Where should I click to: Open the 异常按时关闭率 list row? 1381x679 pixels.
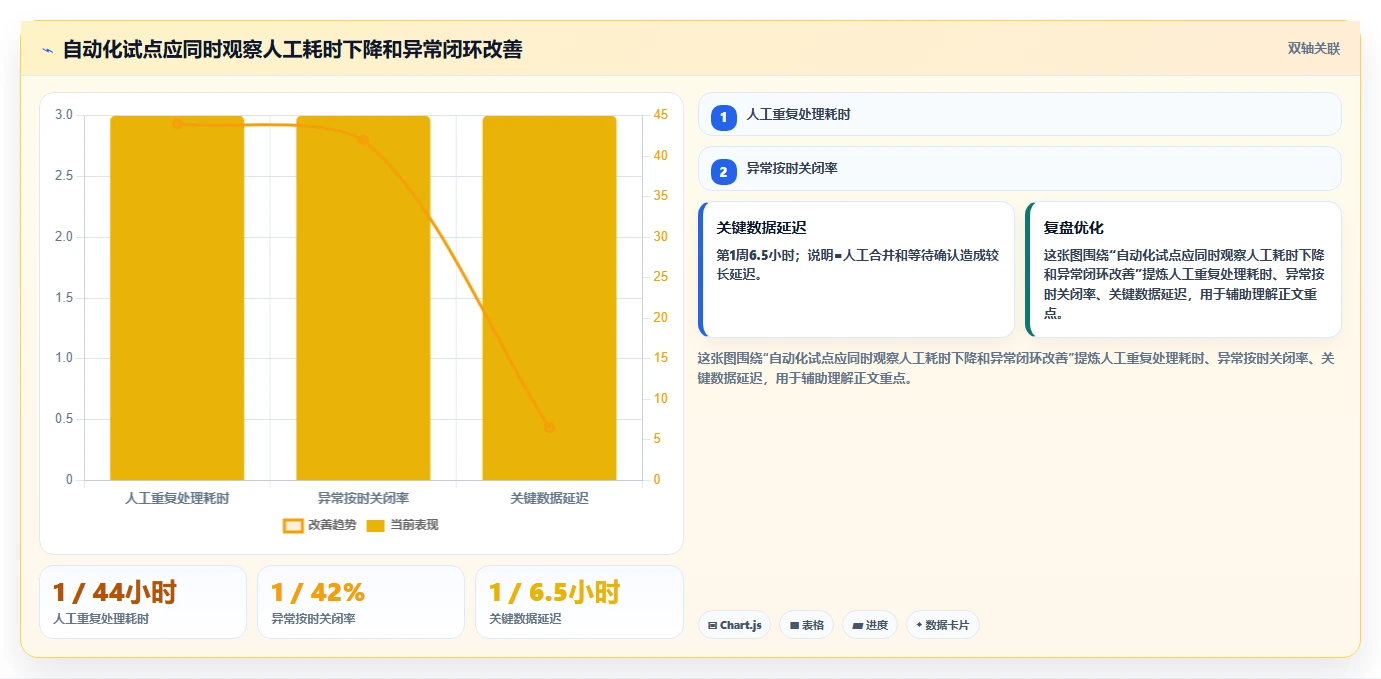[x=1020, y=169]
